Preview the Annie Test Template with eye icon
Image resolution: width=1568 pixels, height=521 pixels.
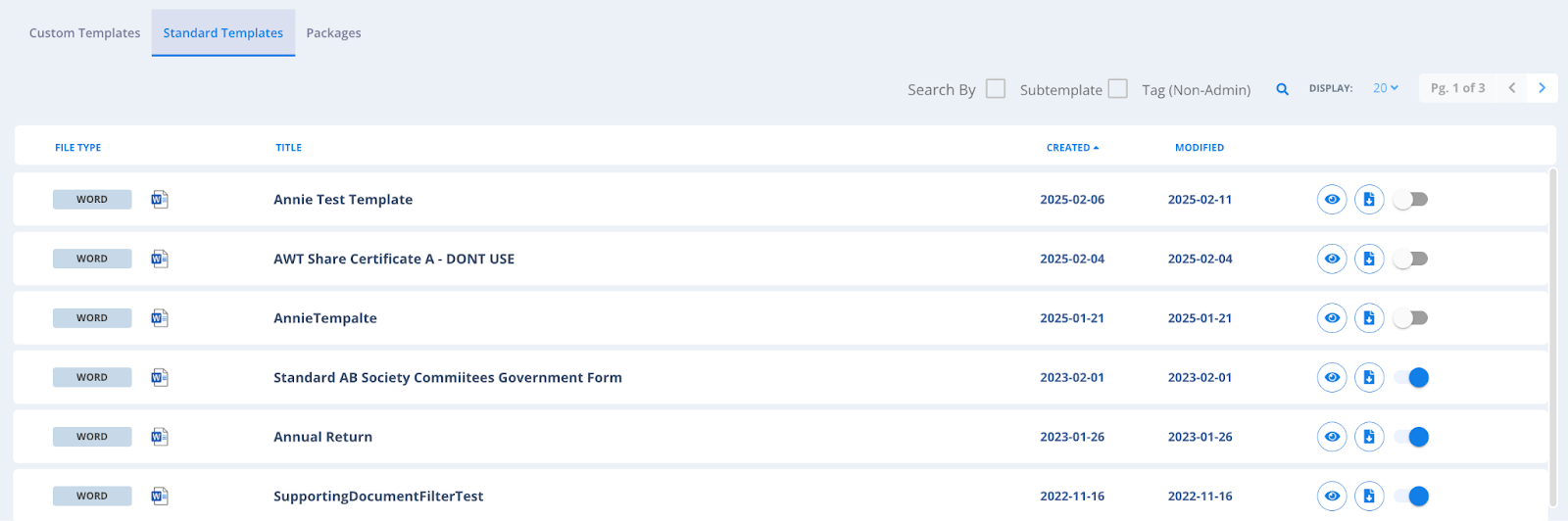point(1332,200)
